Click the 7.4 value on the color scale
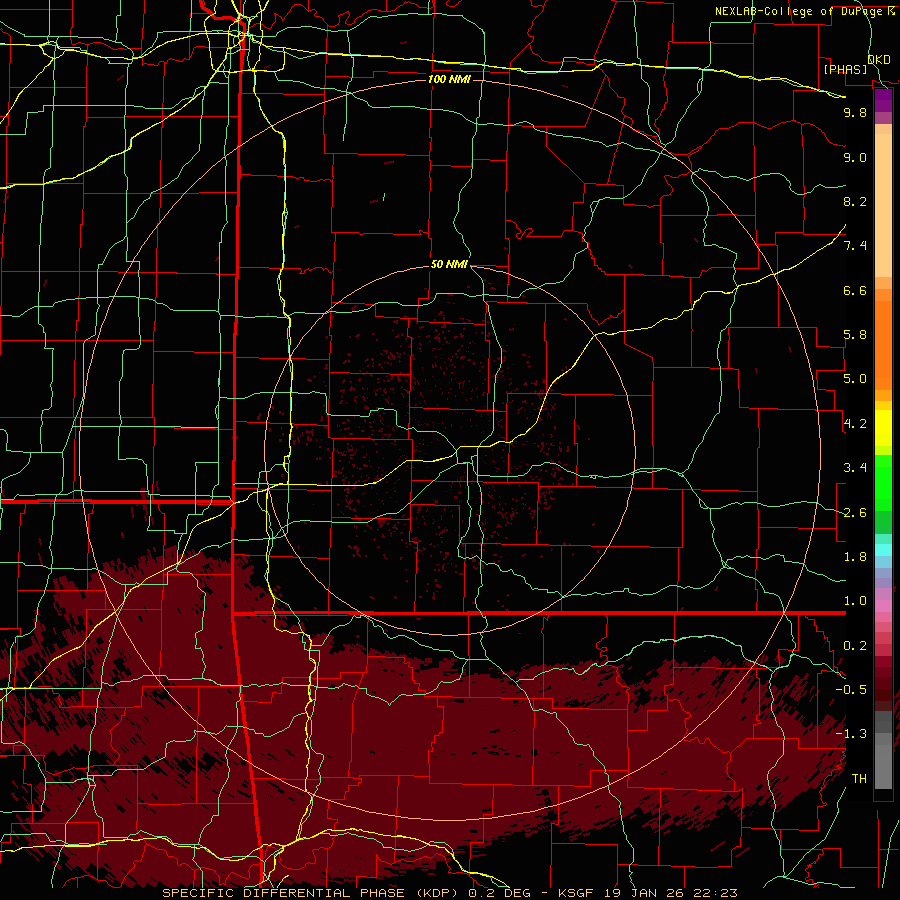 [x=855, y=246]
